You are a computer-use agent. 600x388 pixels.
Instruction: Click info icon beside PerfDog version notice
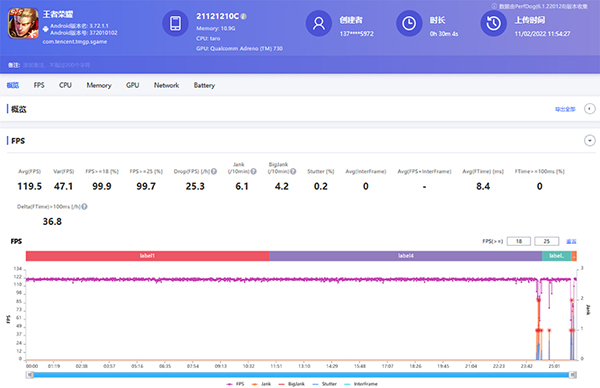click(x=494, y=6)
